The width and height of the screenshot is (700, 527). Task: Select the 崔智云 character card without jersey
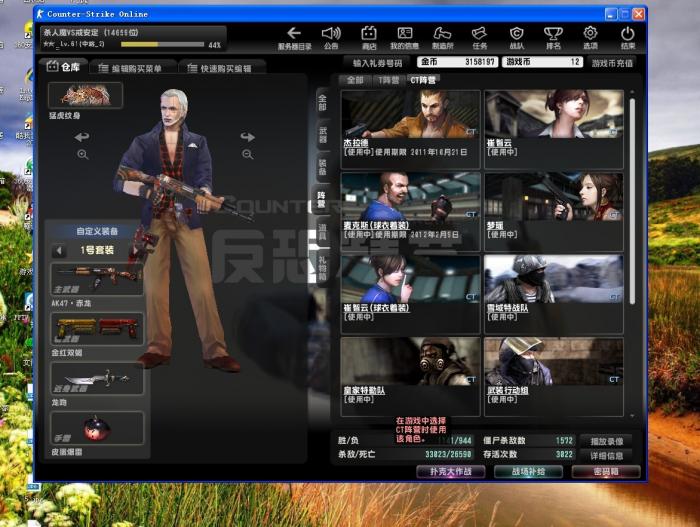[x=554, y=129]
